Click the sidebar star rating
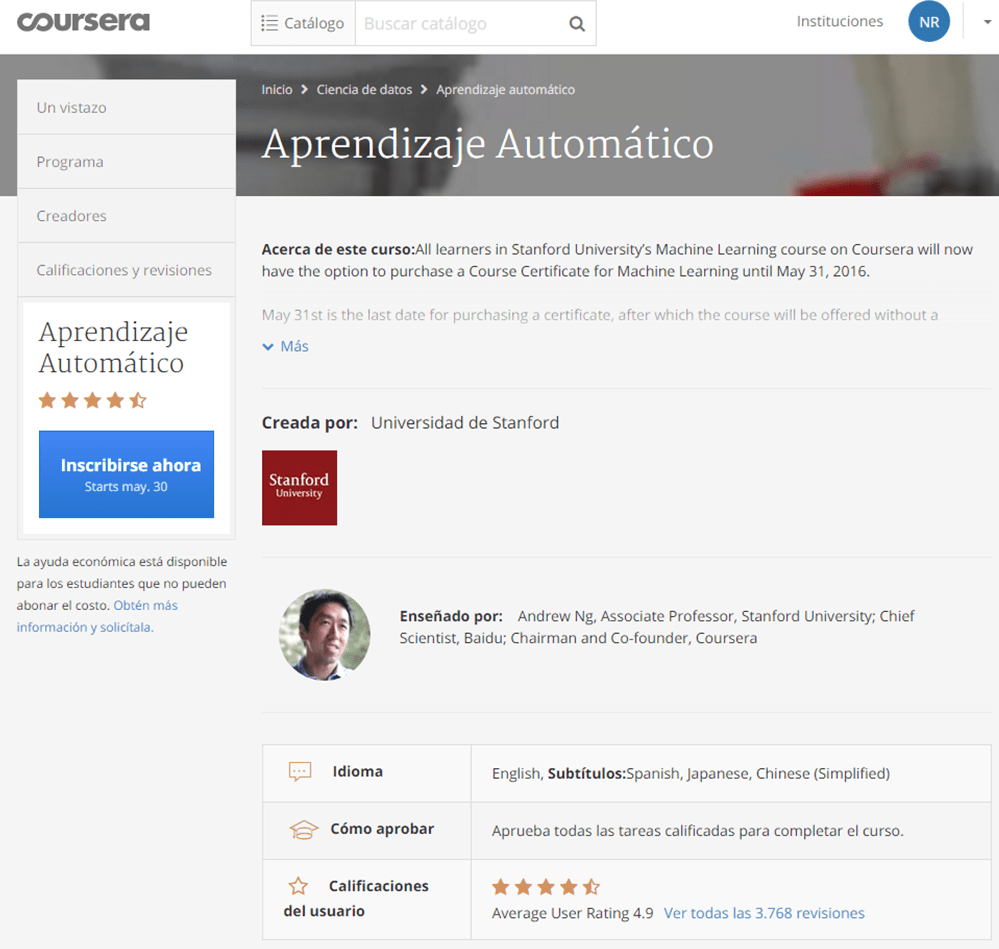This screenshot has height=949, width=999. pos(92,401)
